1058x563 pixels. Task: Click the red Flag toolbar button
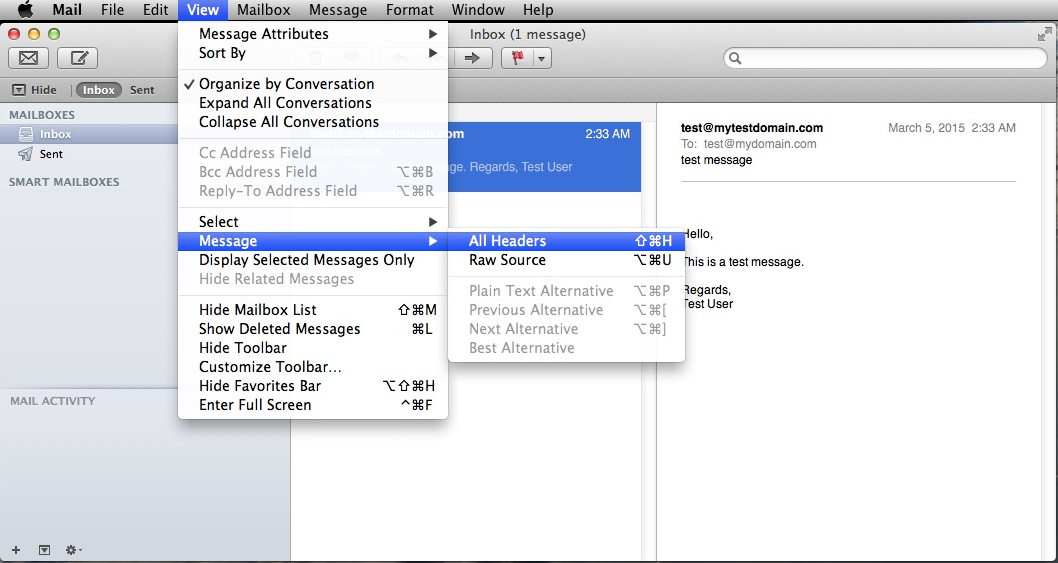pyautogui.click(x=518, y=58)
